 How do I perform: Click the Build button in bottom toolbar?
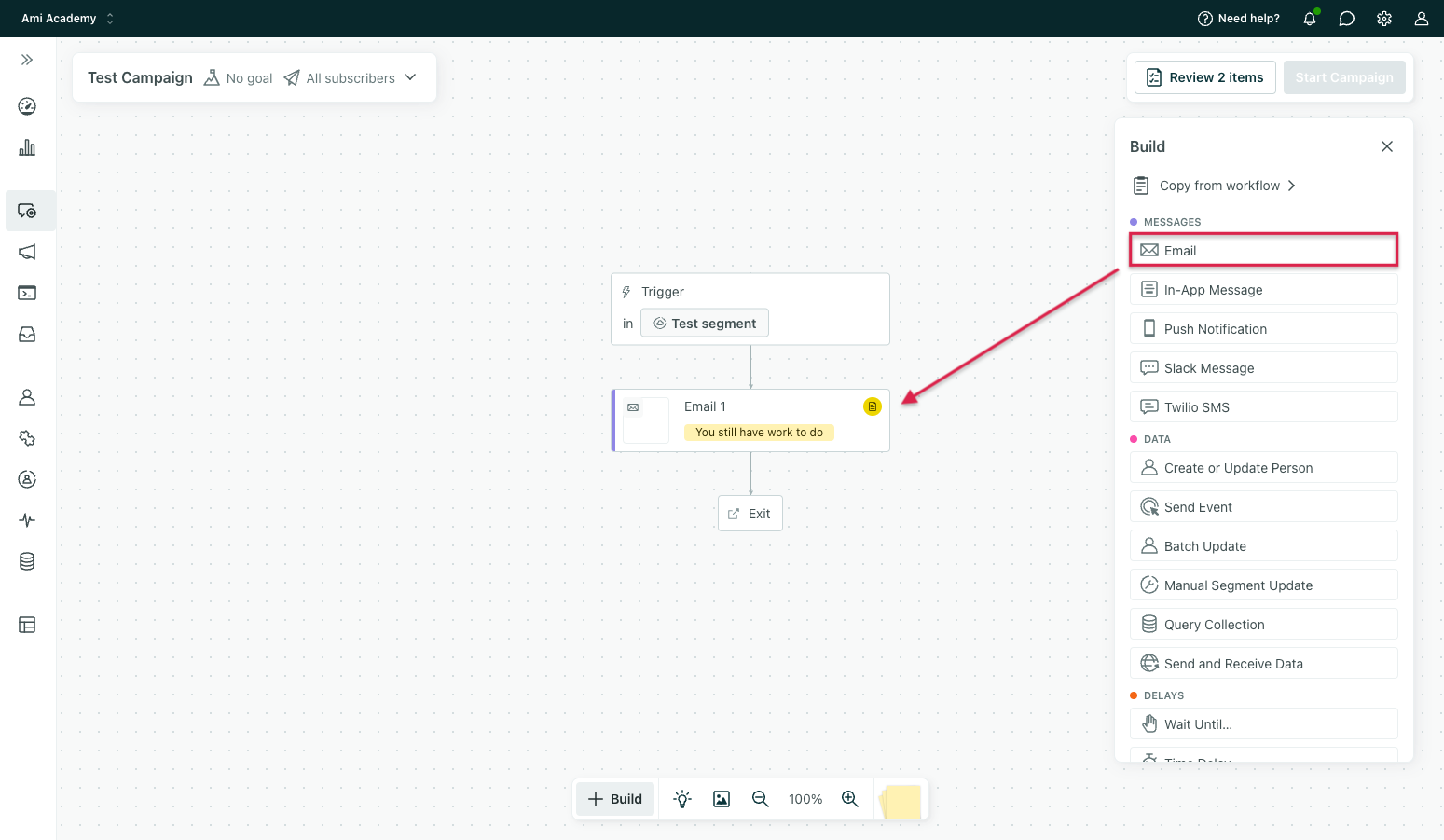click(615, 799)
